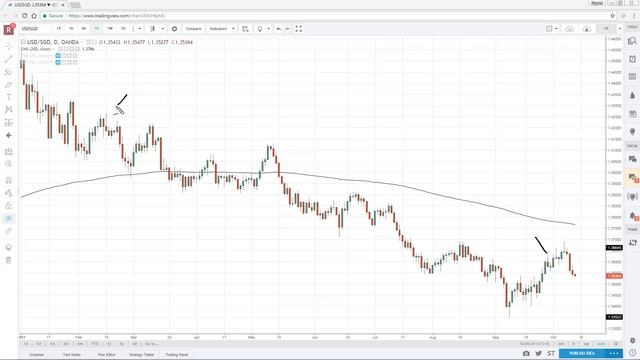
Task: Toggle lock all drawing tools
Action: (x=9, y=206)
